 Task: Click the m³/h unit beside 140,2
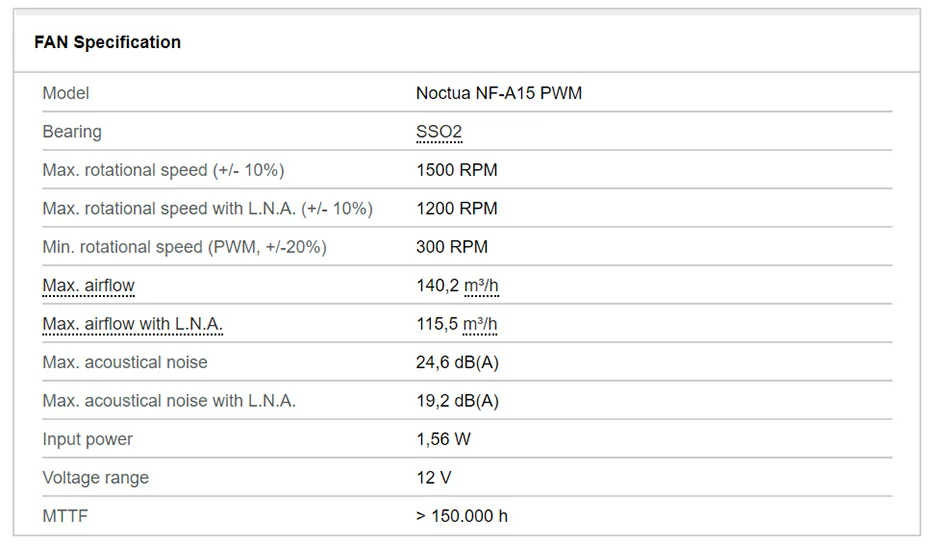[x=481, y=286]
